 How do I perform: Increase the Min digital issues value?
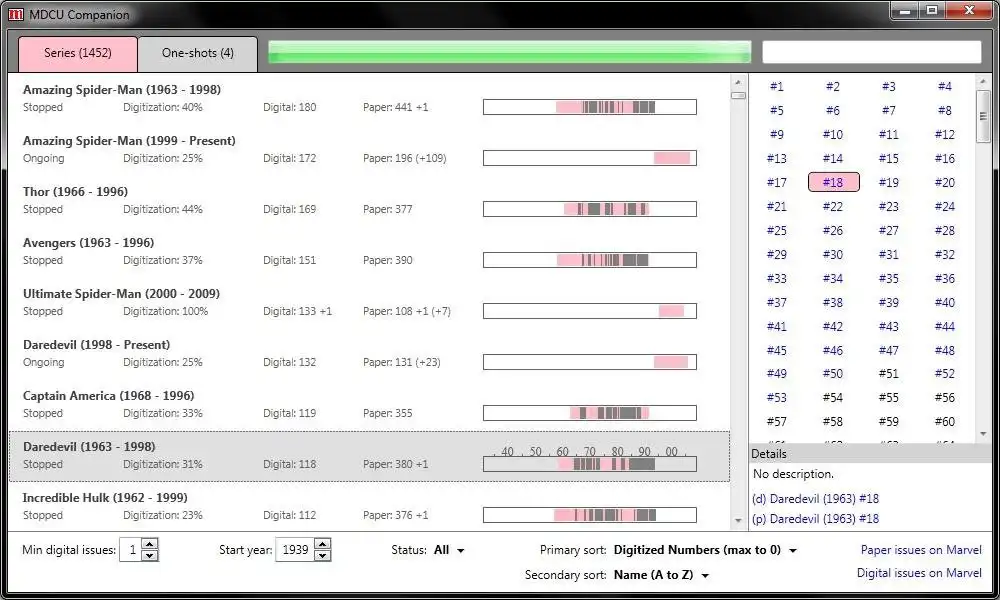[150, 544]
